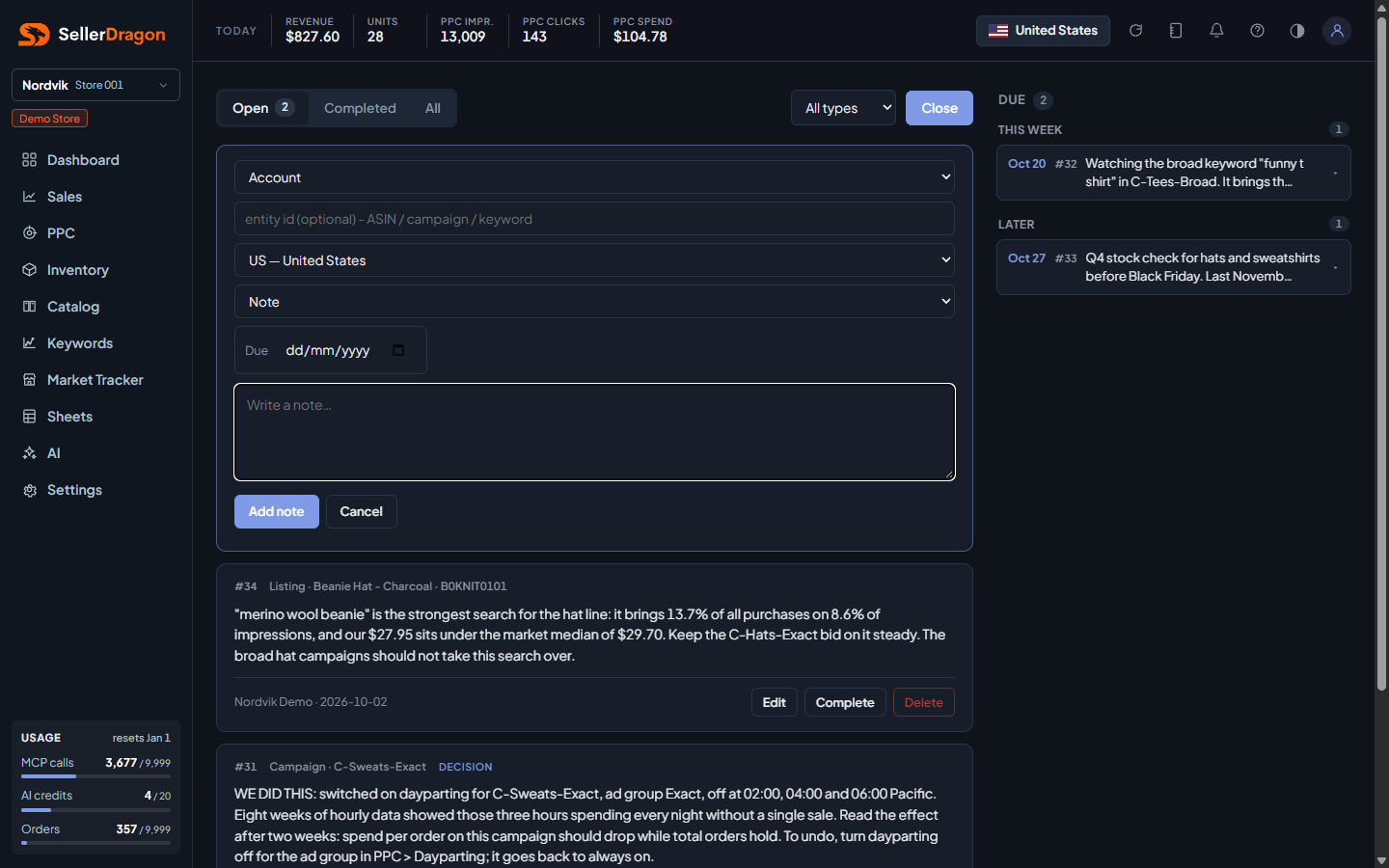Screen dimensions: 1389x868
Task: Open due note #33 Q4 stock check
Action: (1174, 267)
